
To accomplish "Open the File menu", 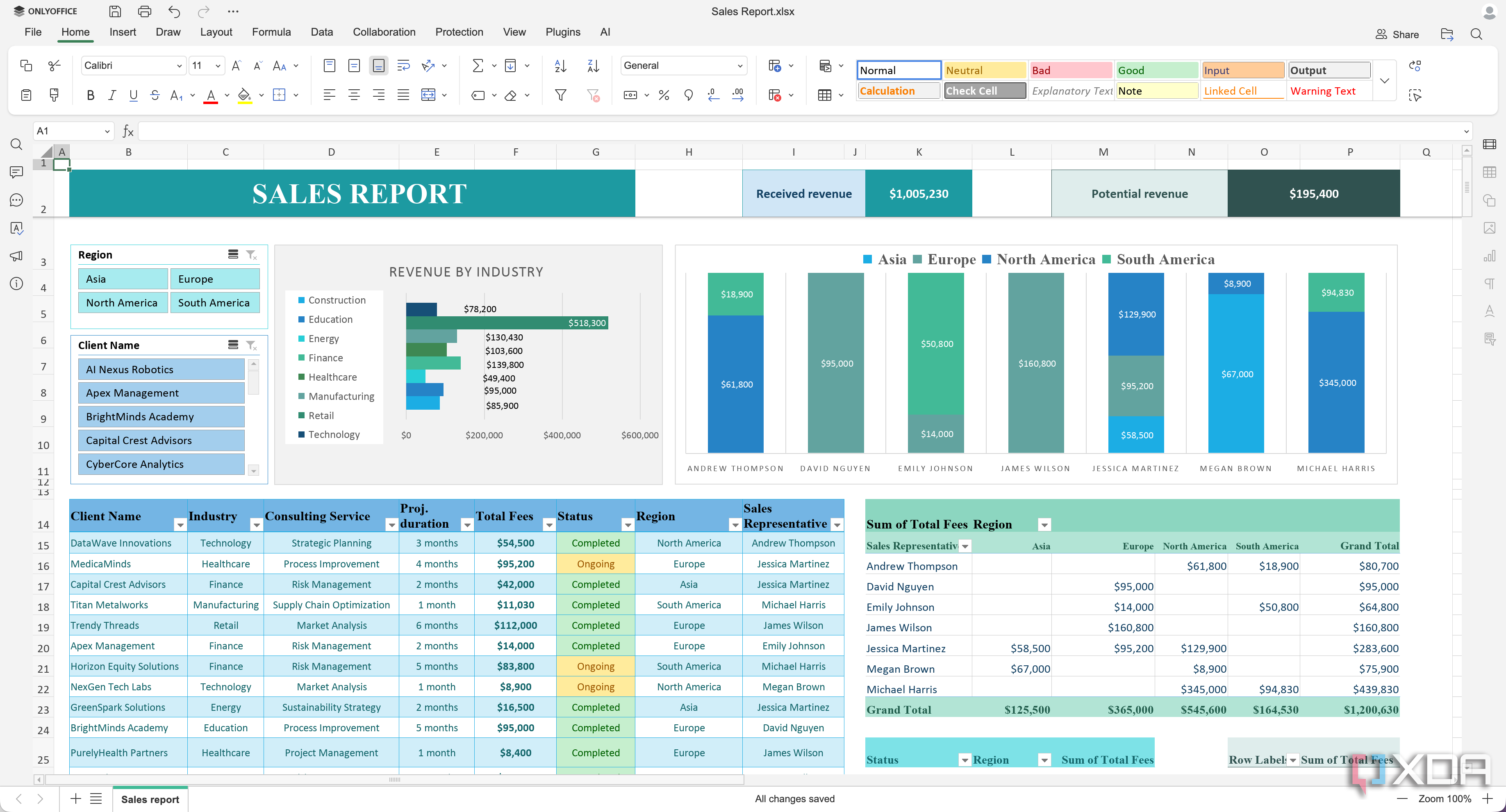I will coord(33,32).
